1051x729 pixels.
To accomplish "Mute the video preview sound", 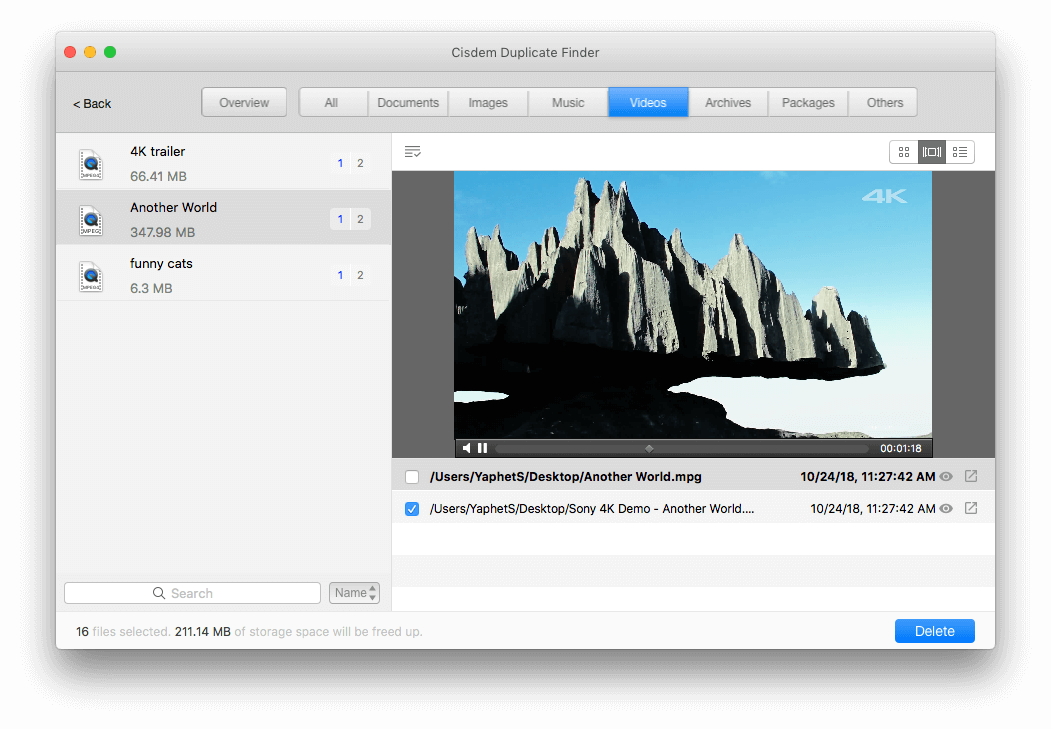I will [x=467, y=448].
